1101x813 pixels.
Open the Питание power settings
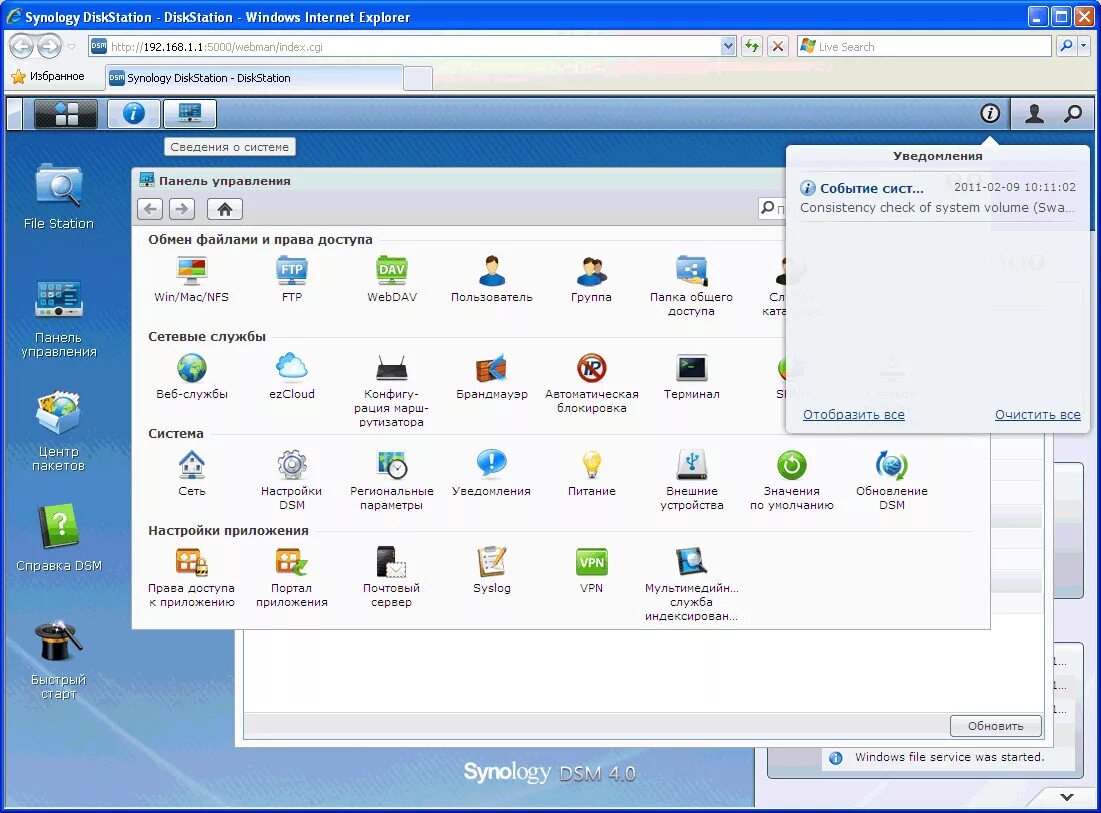tap(591, 472)
